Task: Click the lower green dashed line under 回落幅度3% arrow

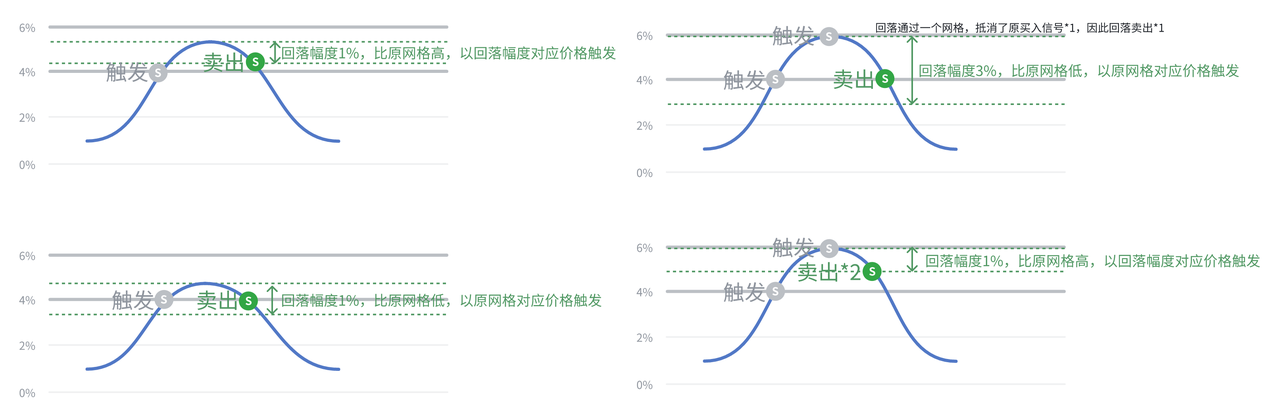Action: [x=866, y=104]
